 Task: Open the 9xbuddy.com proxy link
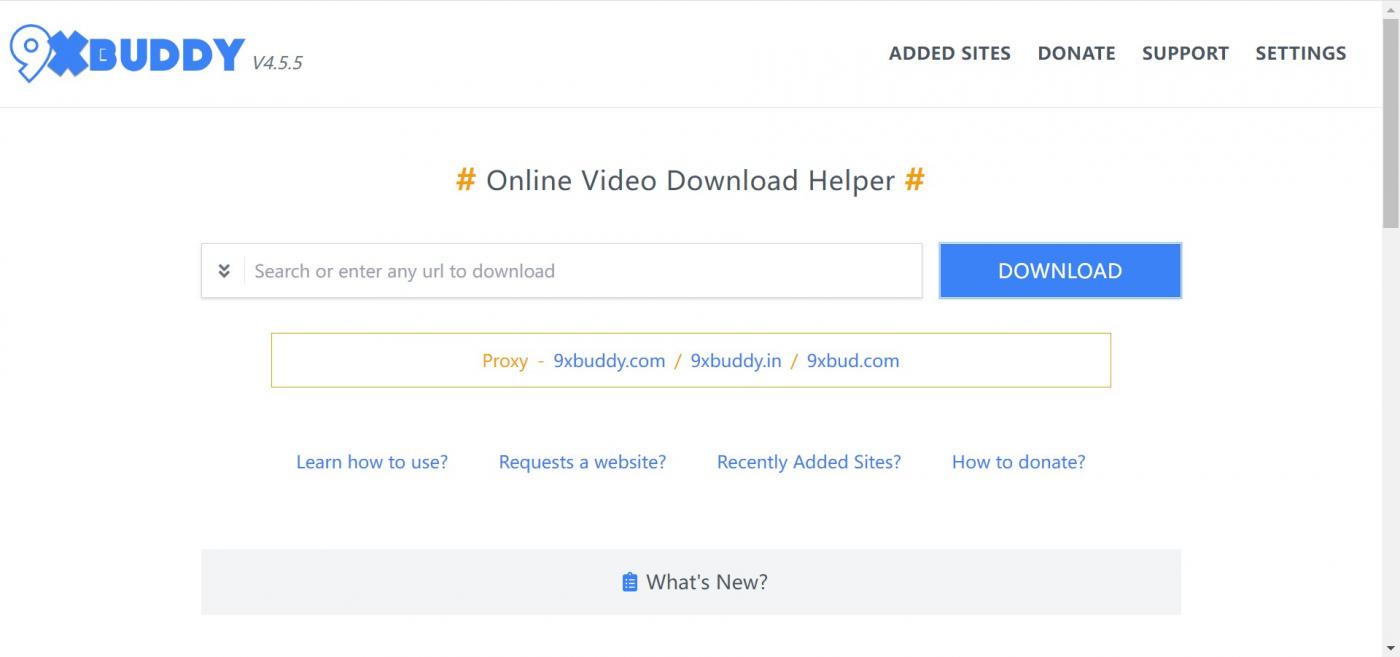(x=609, y=361)
